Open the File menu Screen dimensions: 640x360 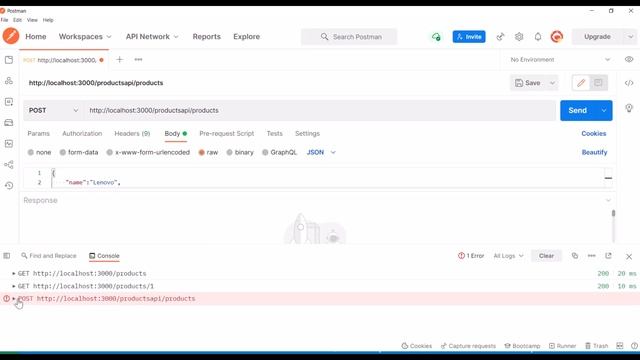tap(4, 20)
